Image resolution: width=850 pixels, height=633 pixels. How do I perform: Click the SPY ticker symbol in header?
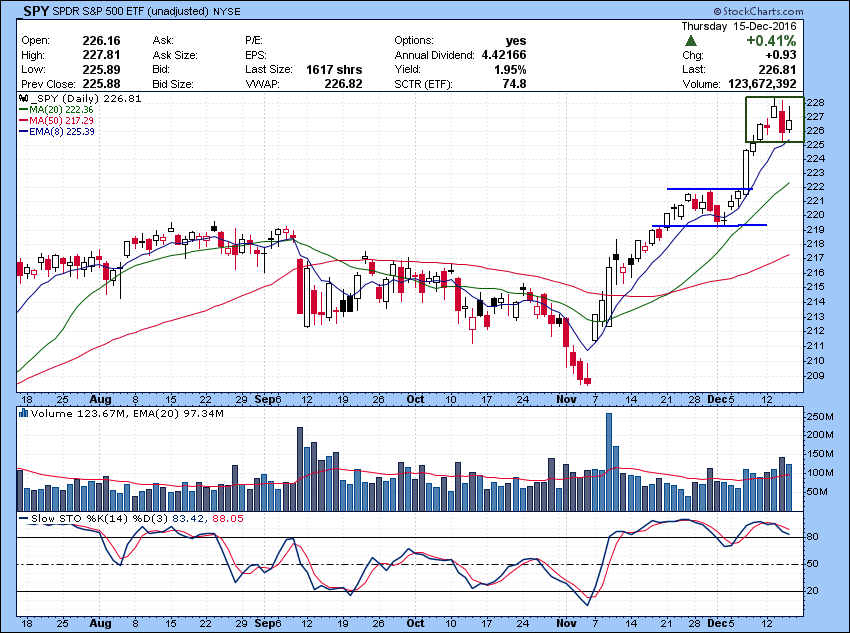[36, 10]
